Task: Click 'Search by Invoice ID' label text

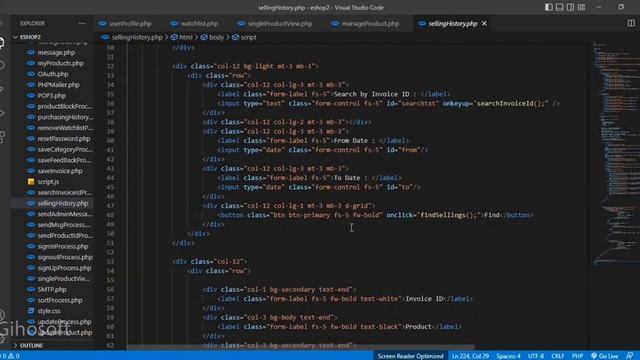Action: click(371, 94)
